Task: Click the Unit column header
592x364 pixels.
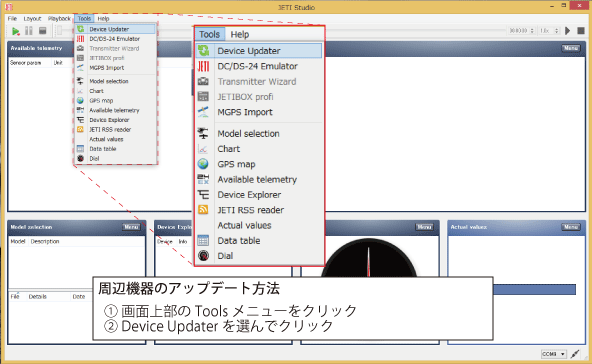Action: pyautogui.click(x=58, y=63)
